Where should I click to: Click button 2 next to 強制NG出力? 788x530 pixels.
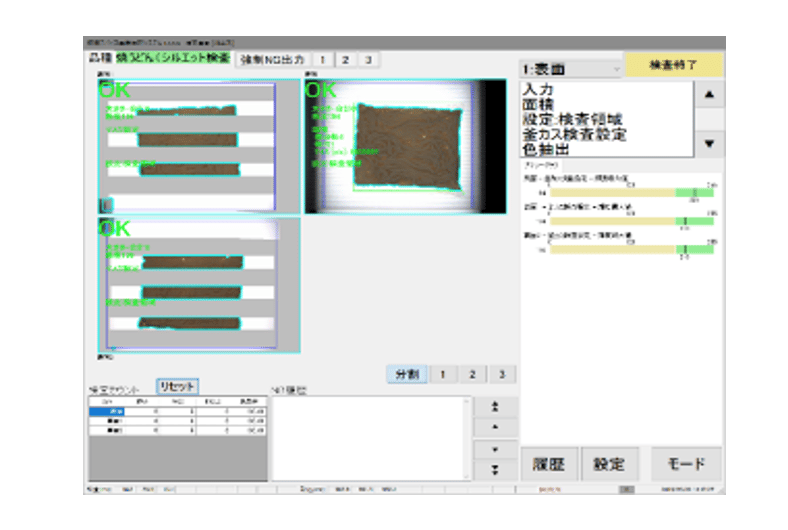[x=346, y=60]
